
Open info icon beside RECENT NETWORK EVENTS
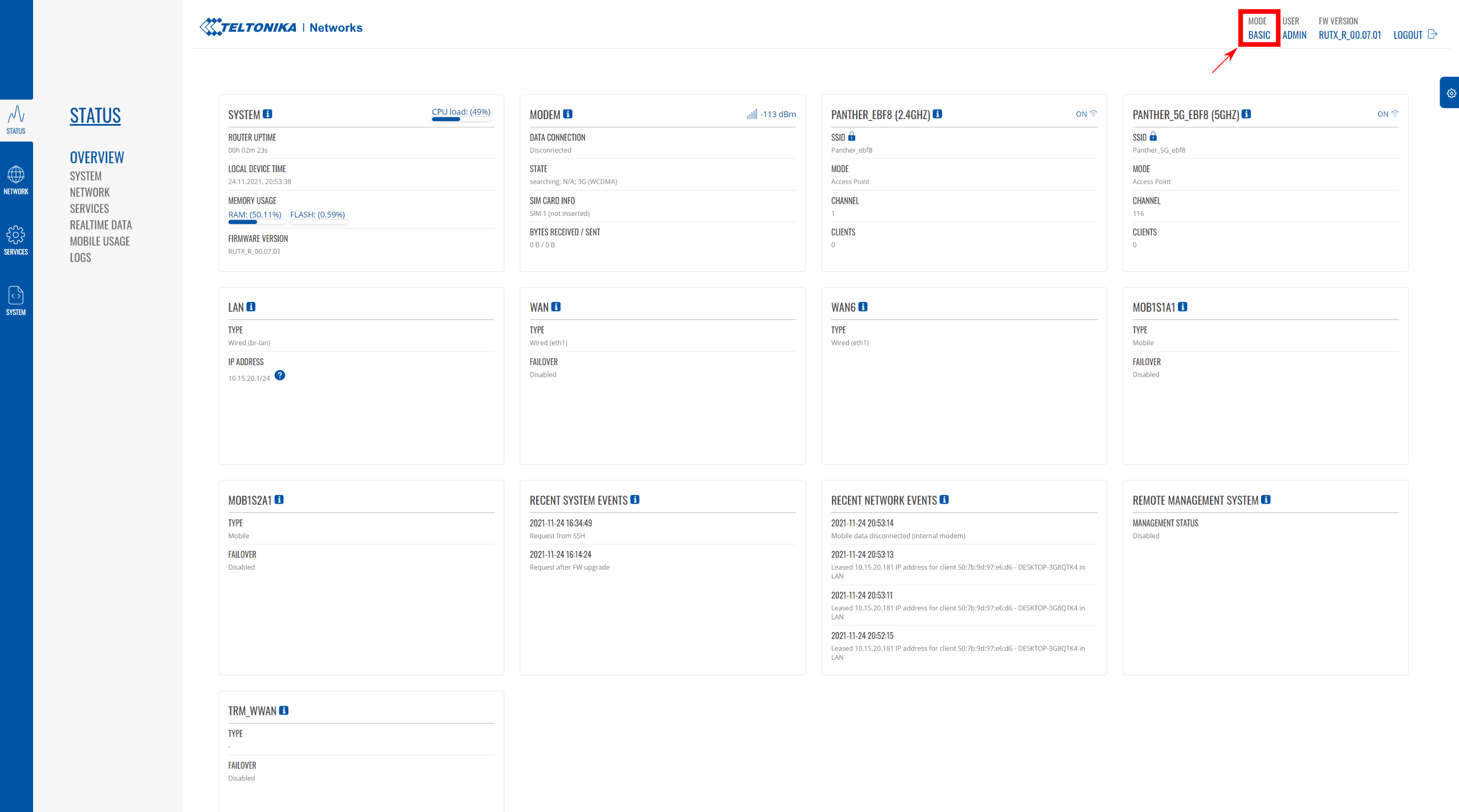[x=944, y=499]
